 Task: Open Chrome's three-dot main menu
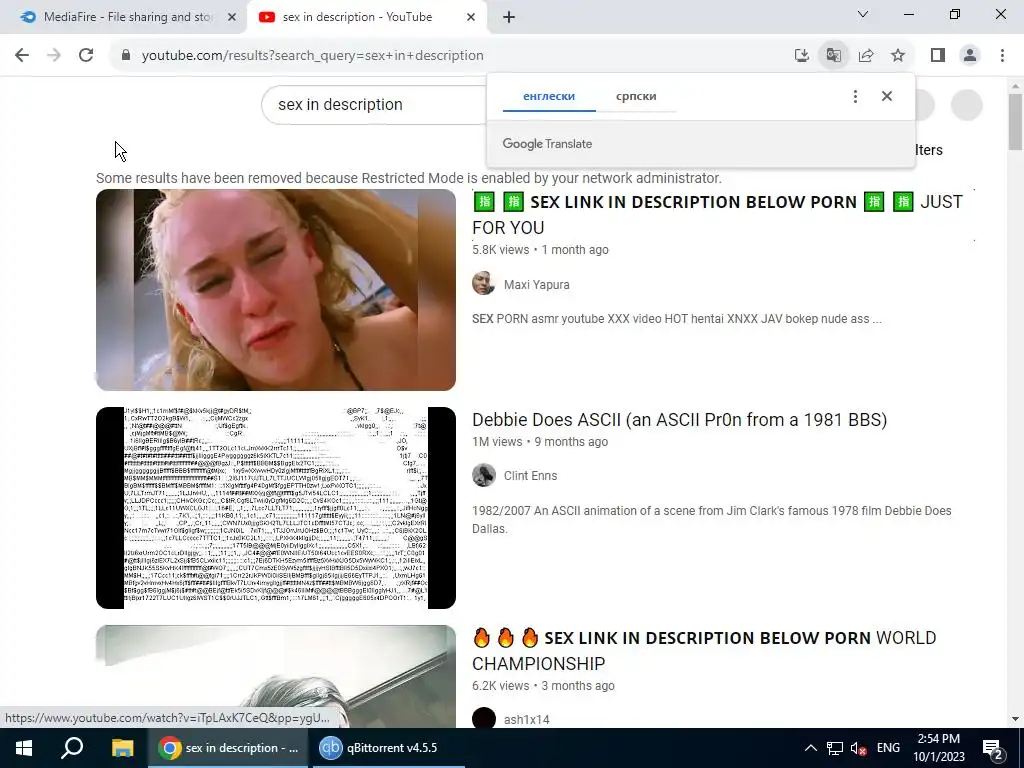coord(1002,56)
